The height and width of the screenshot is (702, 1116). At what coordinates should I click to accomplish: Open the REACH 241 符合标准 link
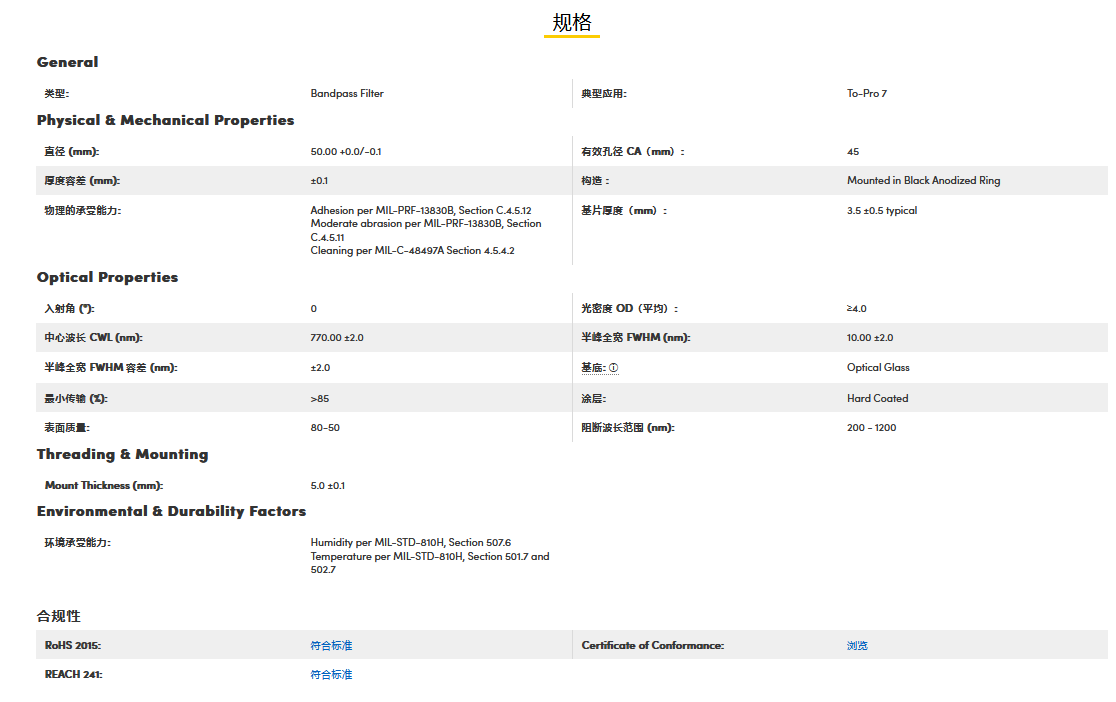[x=331, y=675]
